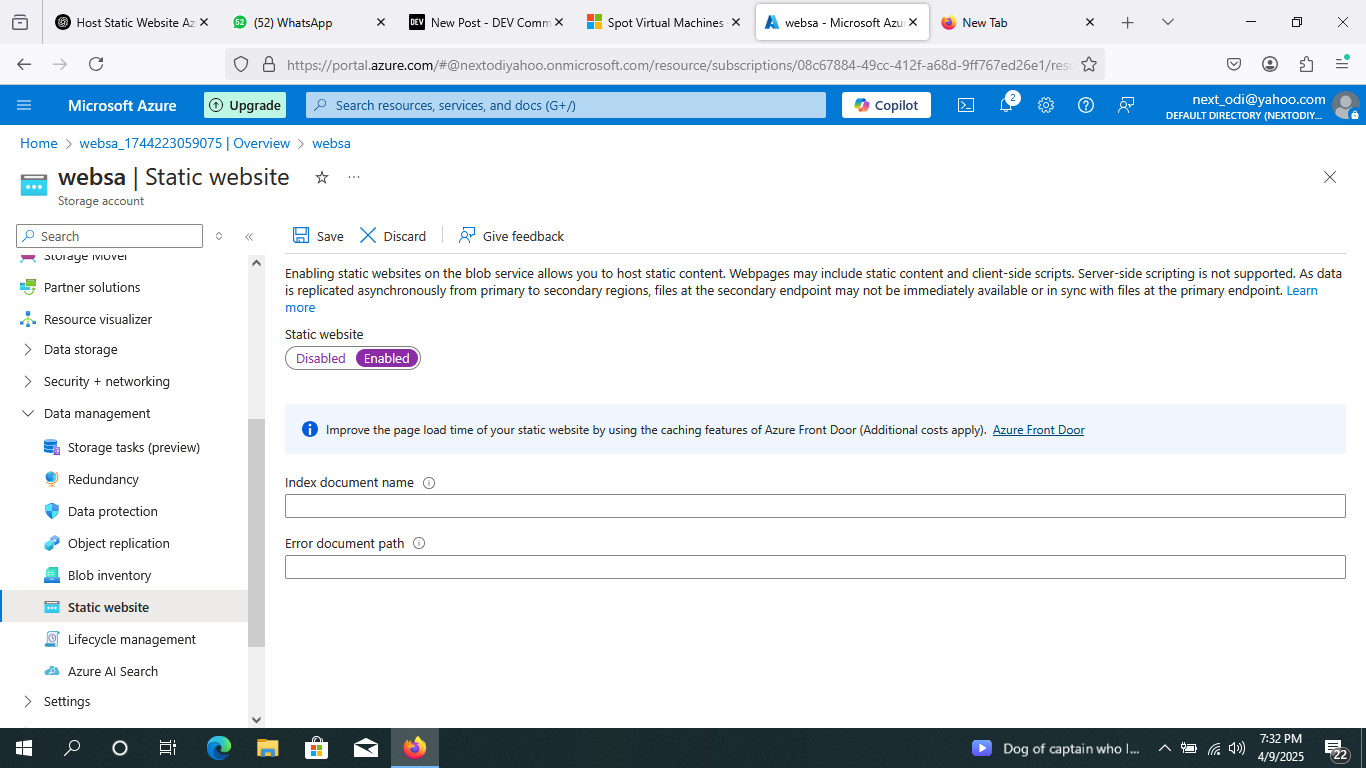Open File Explorer from the taskbar
1366x768 pixels.
(x=267, y=748)
